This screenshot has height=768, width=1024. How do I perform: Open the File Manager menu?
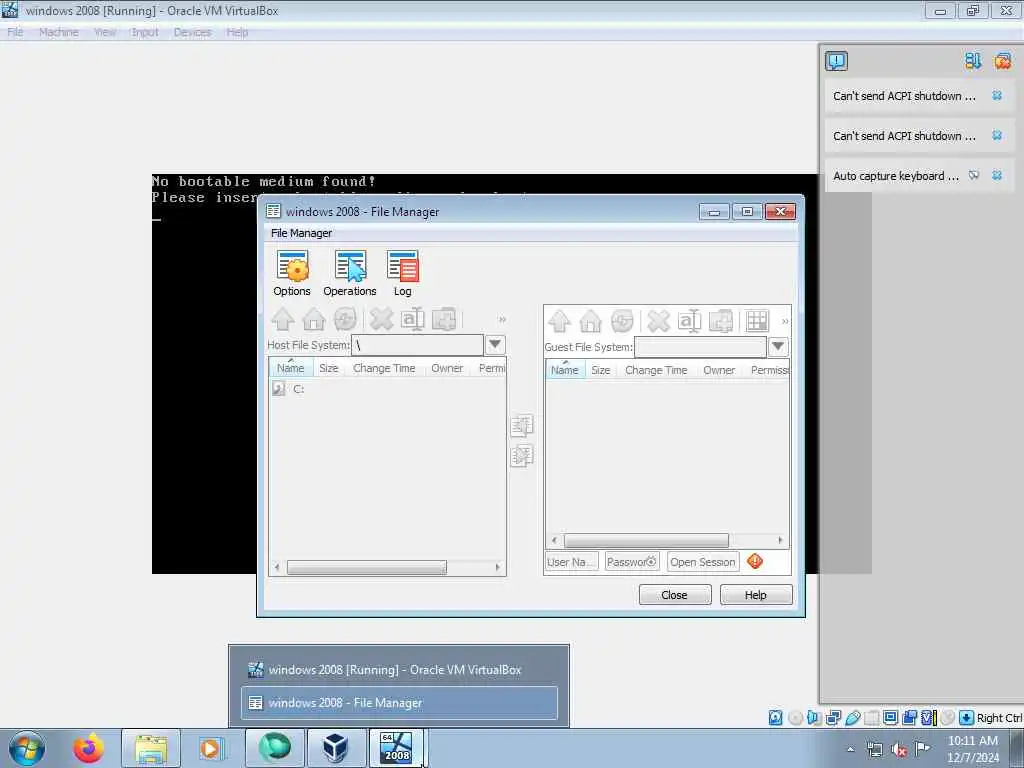301,233
